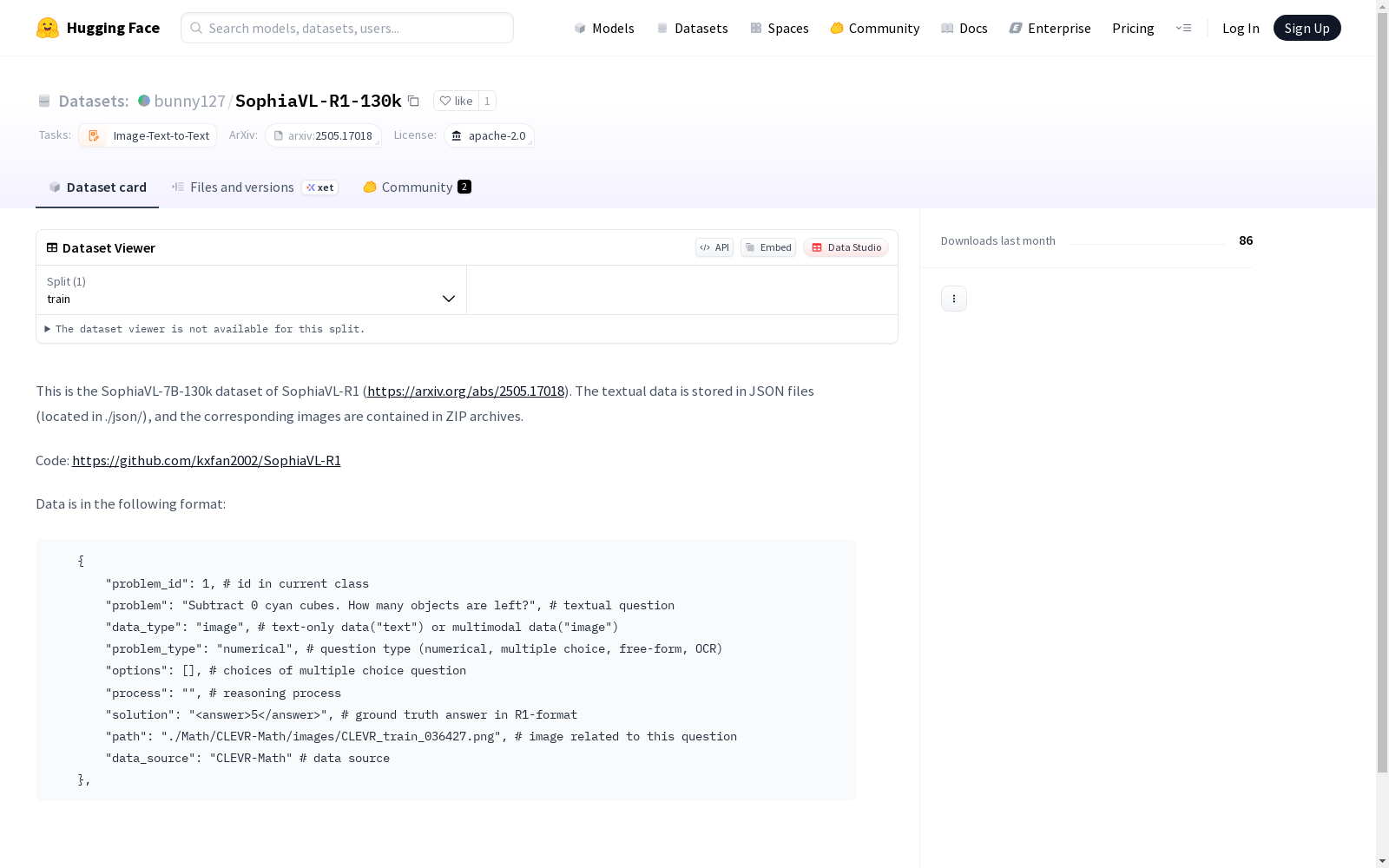
Task: Open Enterprise in the navigation bar
Action: pyautogui.click(x=1050, y=28)
